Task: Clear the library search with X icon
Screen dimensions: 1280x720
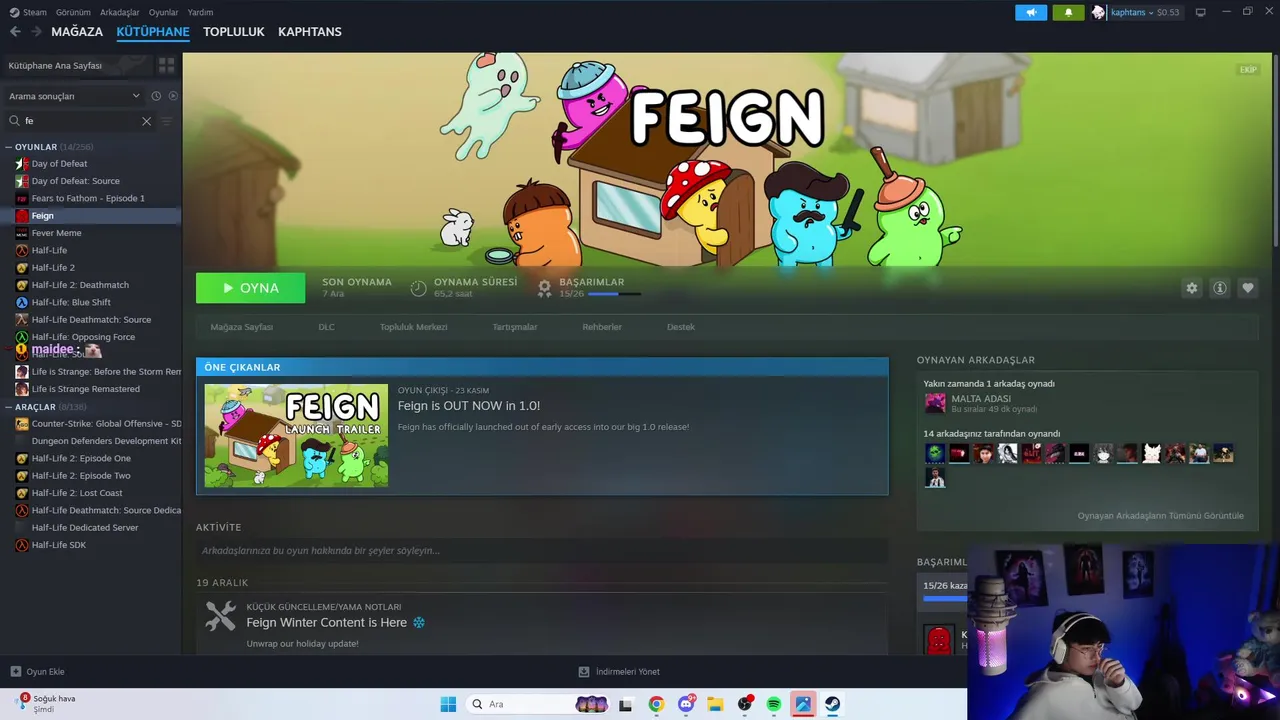Action: pos(146,121)
